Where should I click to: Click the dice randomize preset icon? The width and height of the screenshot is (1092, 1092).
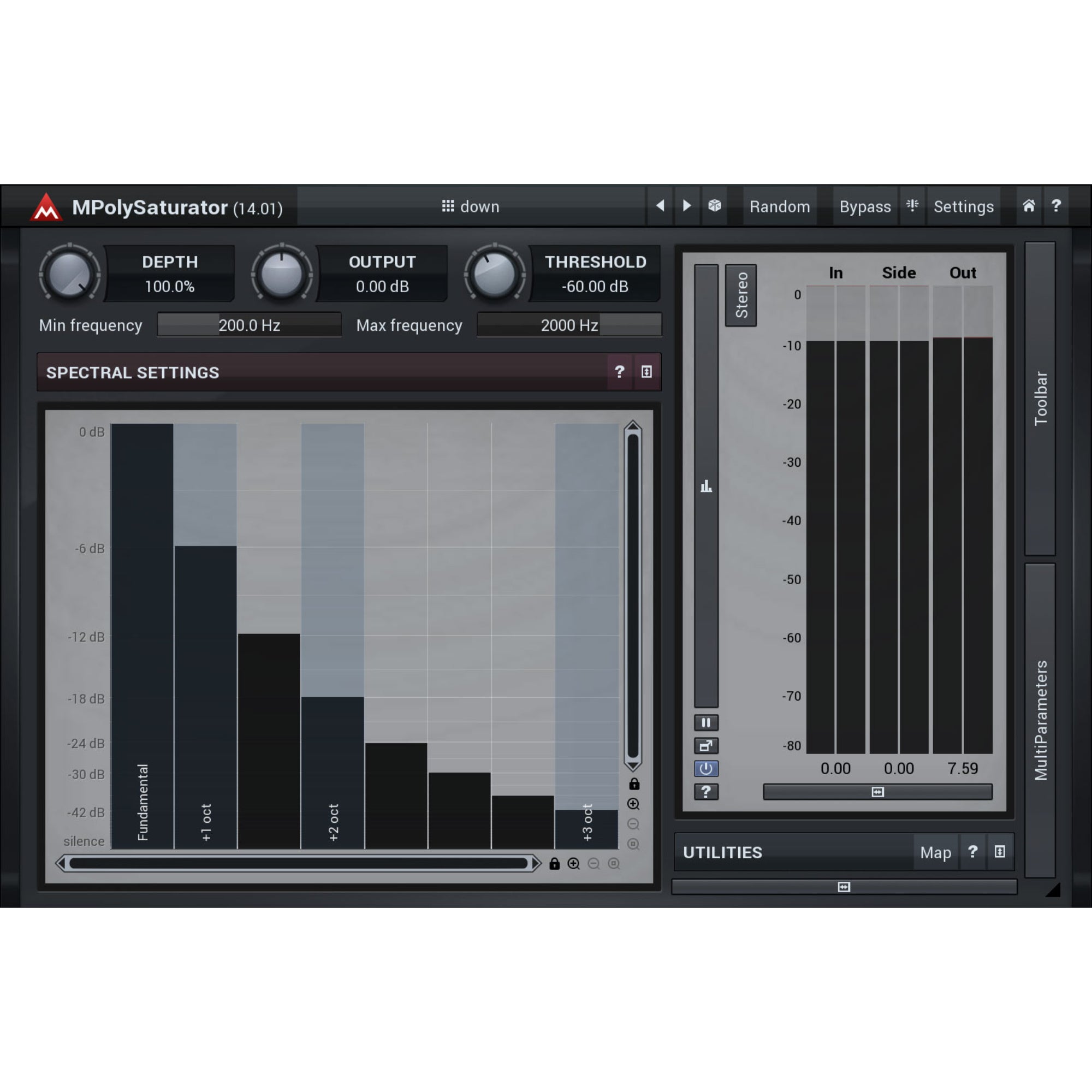(x=714, y=206)
